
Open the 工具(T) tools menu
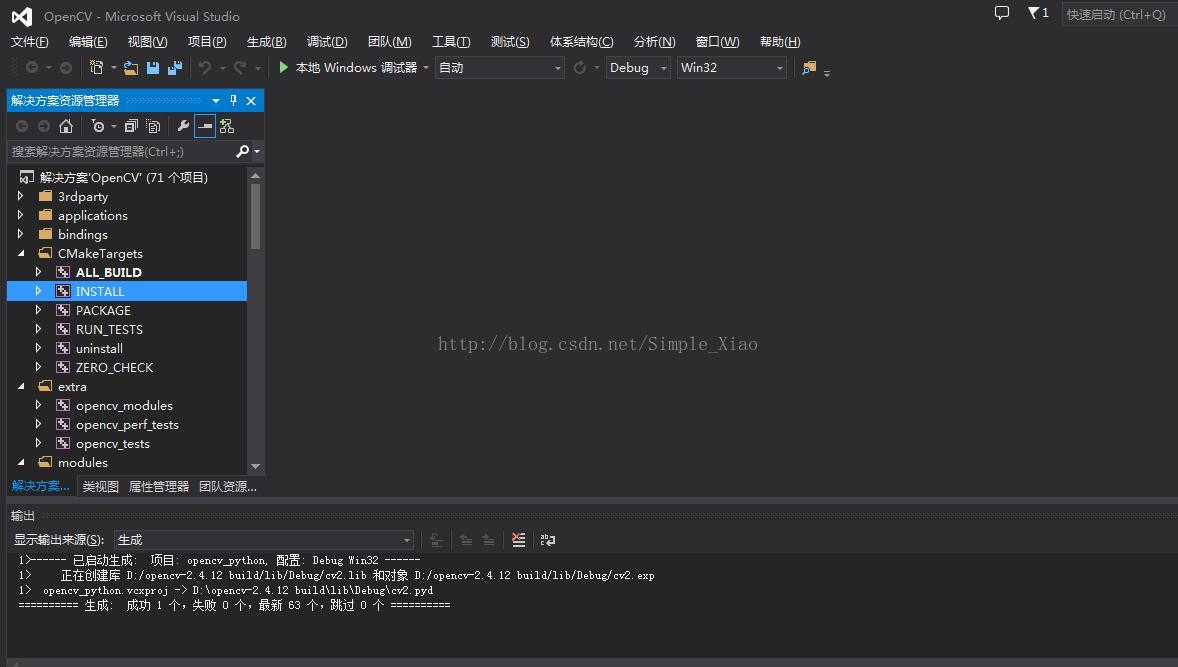point(451,42)
